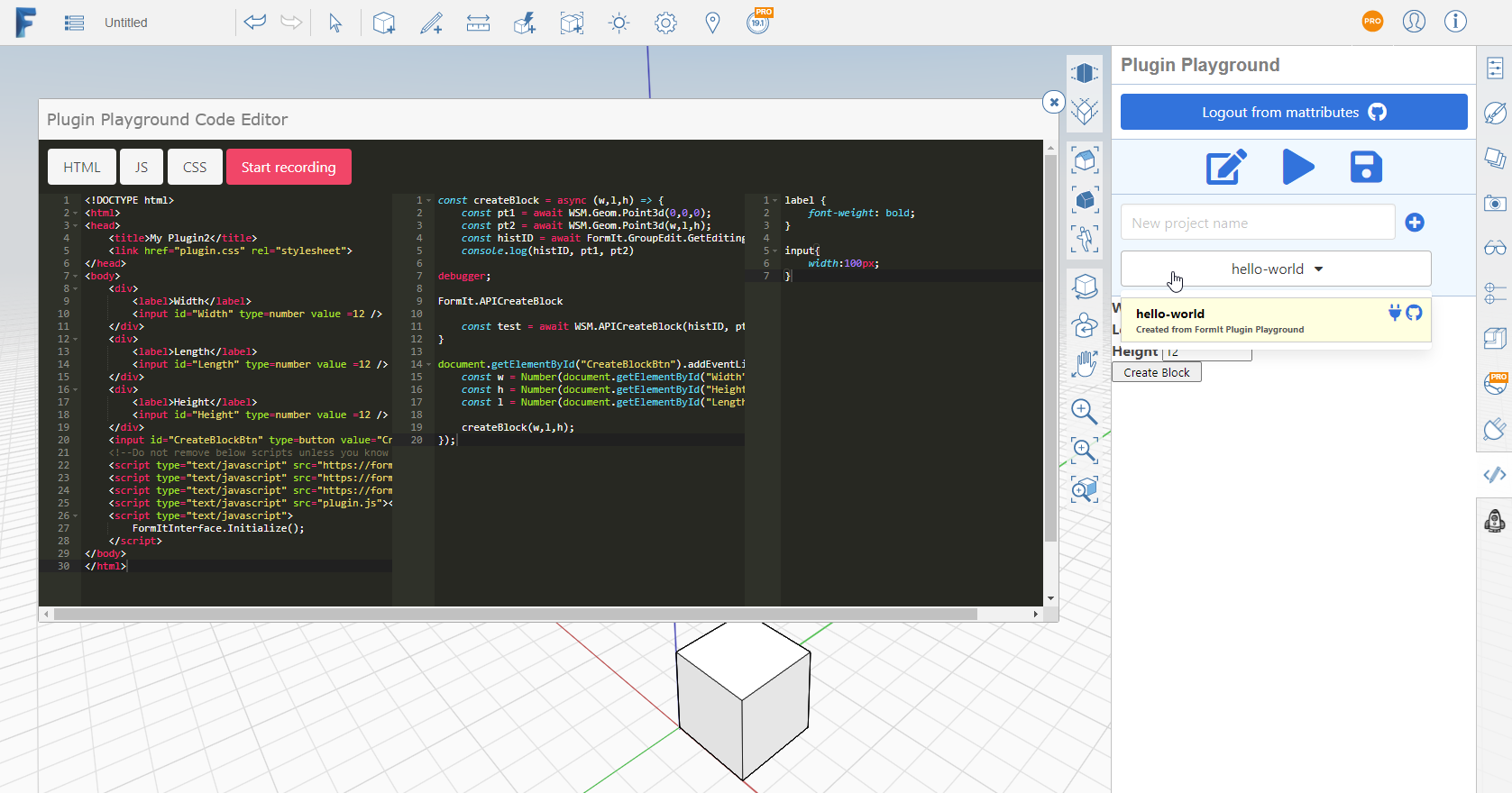Save plugin using the floppy disk icon
1512x793 pixels.
tap(1366, 167)
